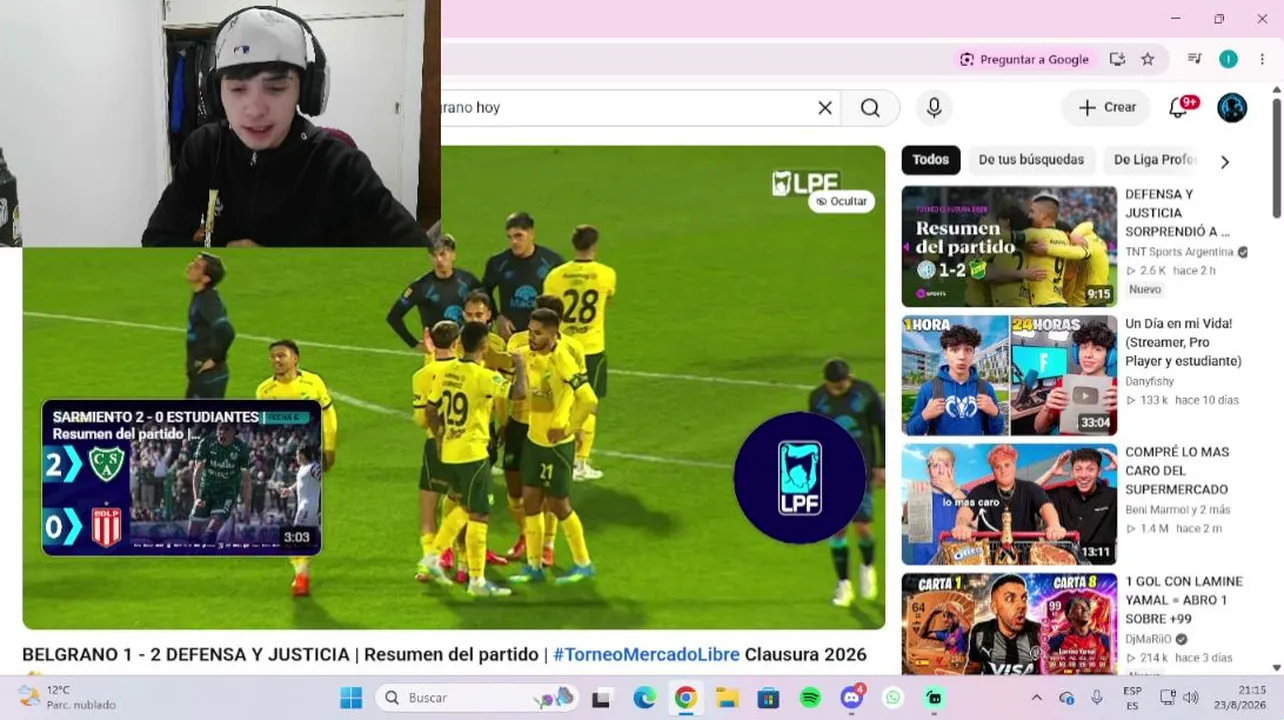Open the tray volume speaker icon
1284x720 pixels.
1190,698
